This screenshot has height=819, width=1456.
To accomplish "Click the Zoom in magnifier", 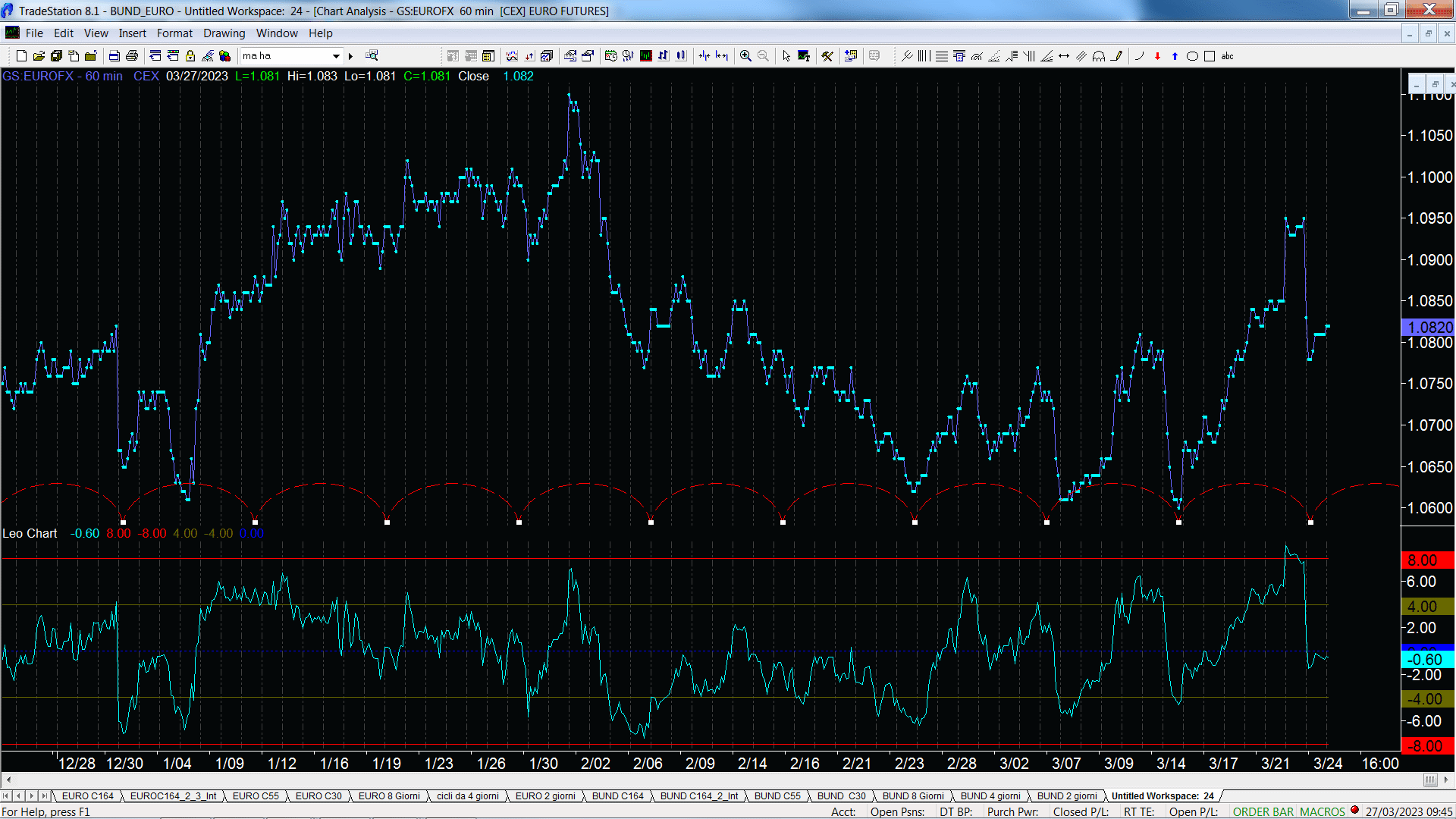I will [745, 56].
